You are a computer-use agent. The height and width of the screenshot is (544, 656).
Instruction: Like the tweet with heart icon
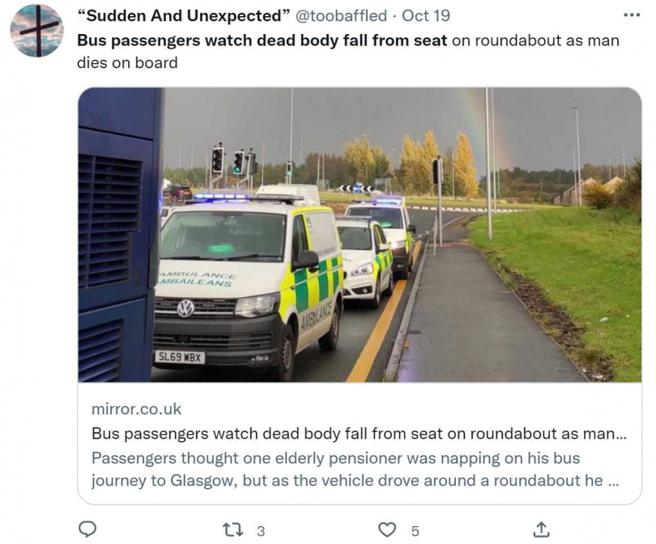(x=387, y=530)
